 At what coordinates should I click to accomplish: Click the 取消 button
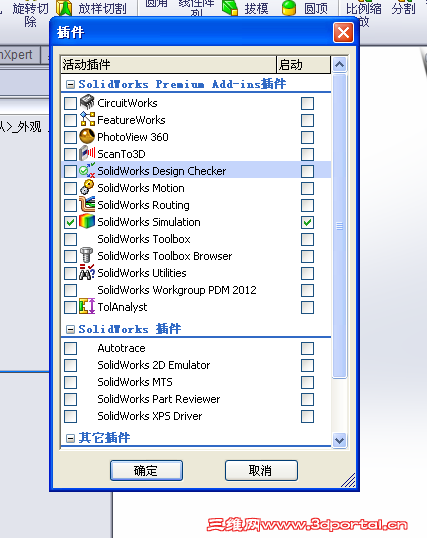click(x=261, y=470)
